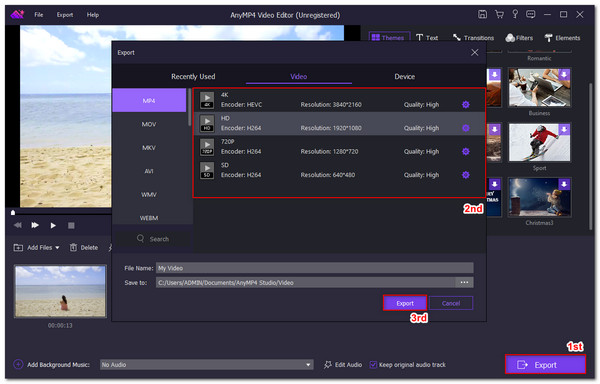Select the 720P preset icon

click(x=207, y=147)
